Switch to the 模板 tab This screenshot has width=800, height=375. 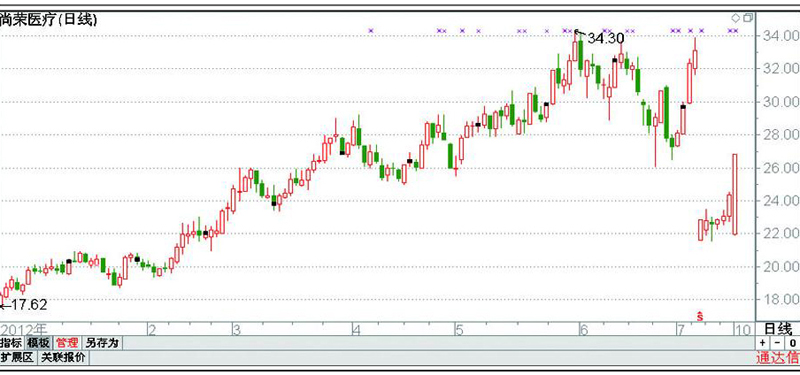tap(38, 342)
